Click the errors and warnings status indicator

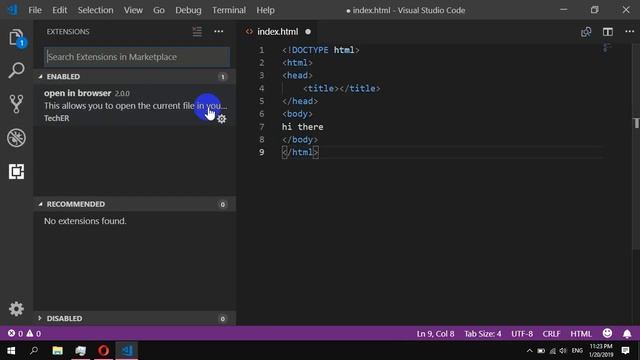(24, 333)
